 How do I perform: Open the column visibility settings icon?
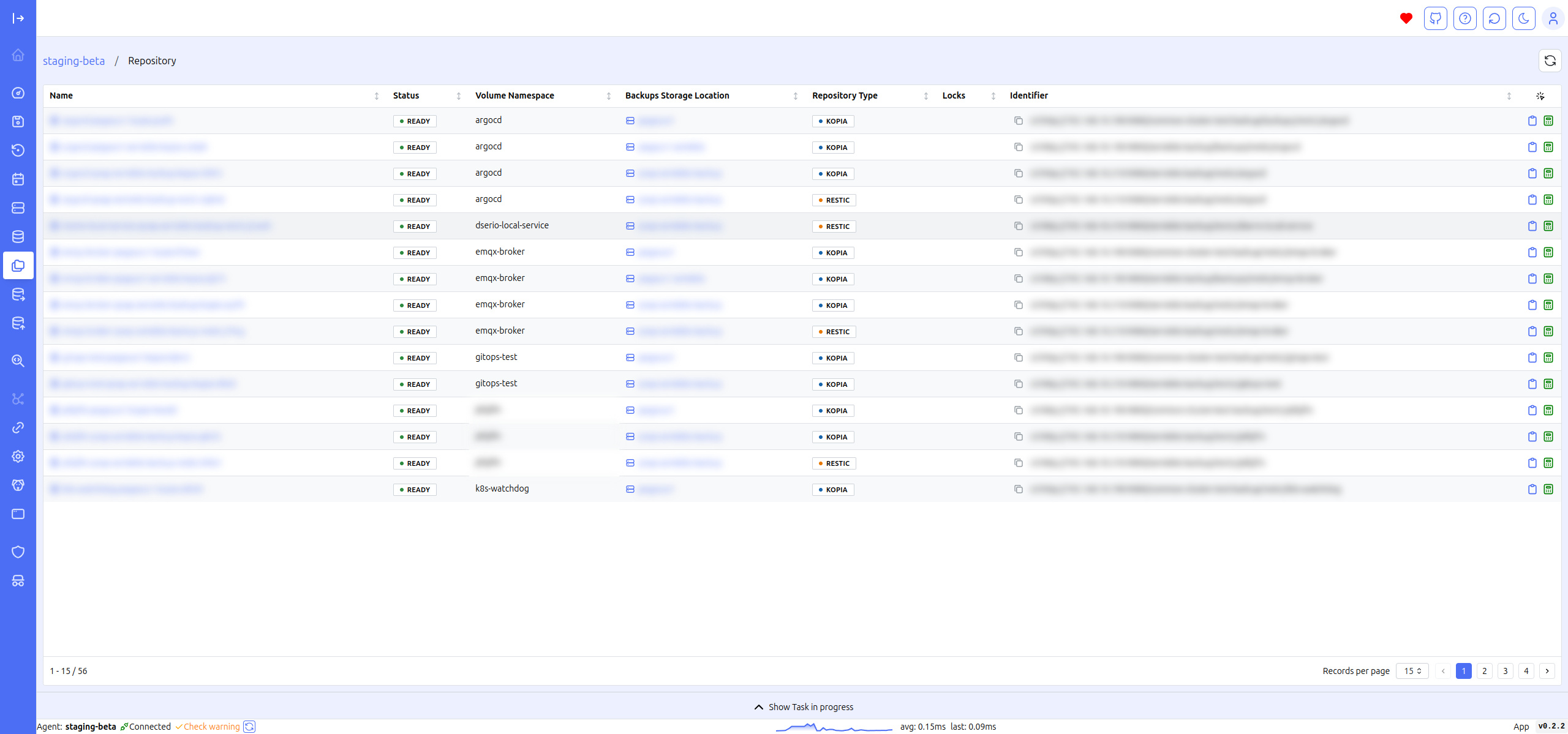pyautogui.click(x=1540, y=95)
